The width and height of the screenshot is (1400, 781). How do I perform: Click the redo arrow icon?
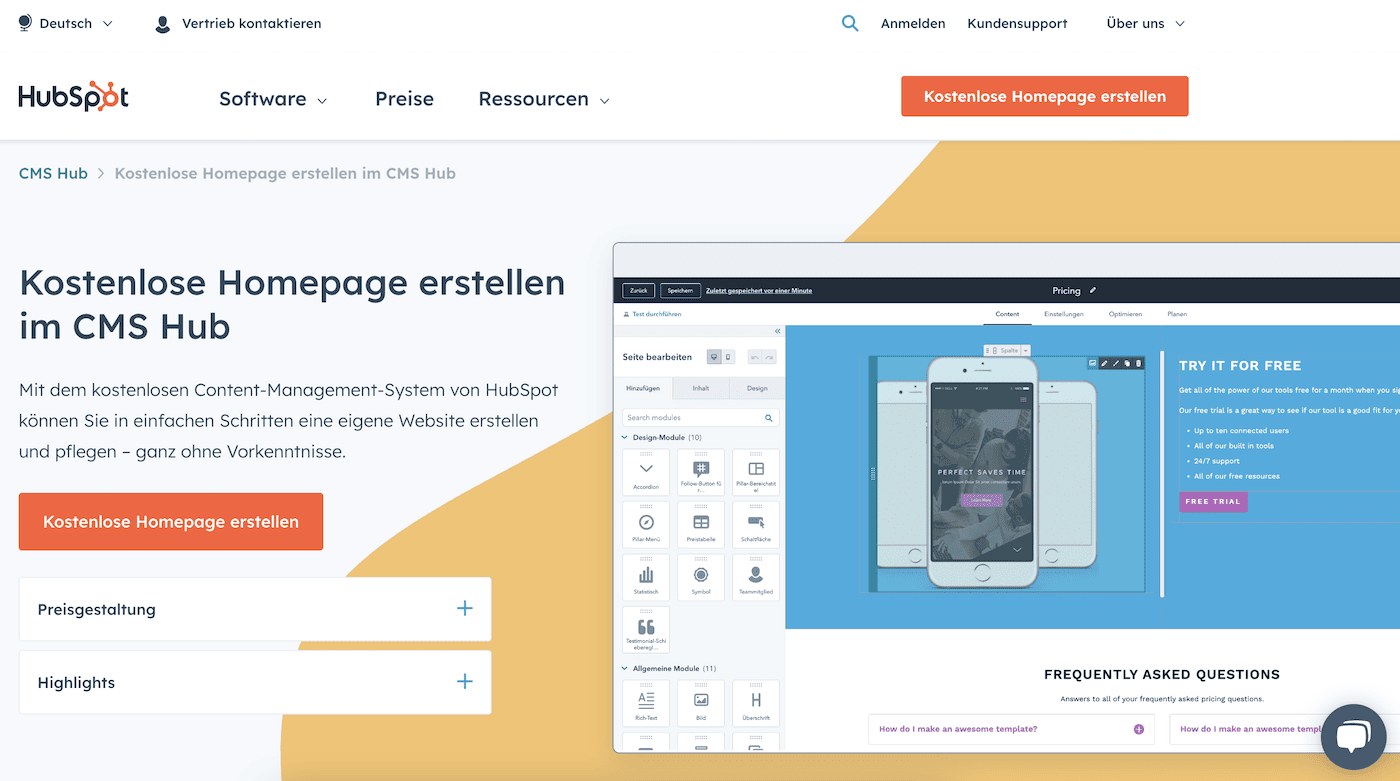(x=769, y=356)
